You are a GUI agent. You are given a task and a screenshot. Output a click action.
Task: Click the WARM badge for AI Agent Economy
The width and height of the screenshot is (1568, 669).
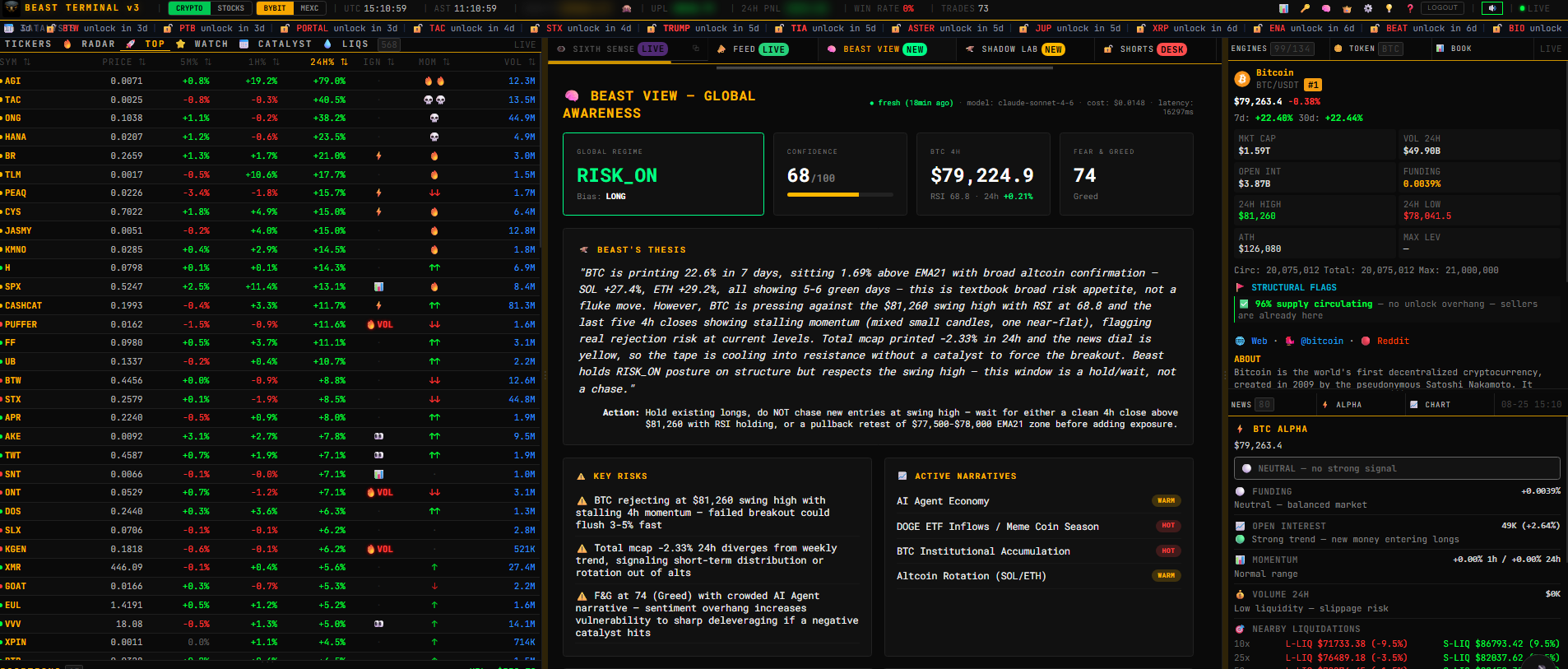click(x=1167, y=500)
